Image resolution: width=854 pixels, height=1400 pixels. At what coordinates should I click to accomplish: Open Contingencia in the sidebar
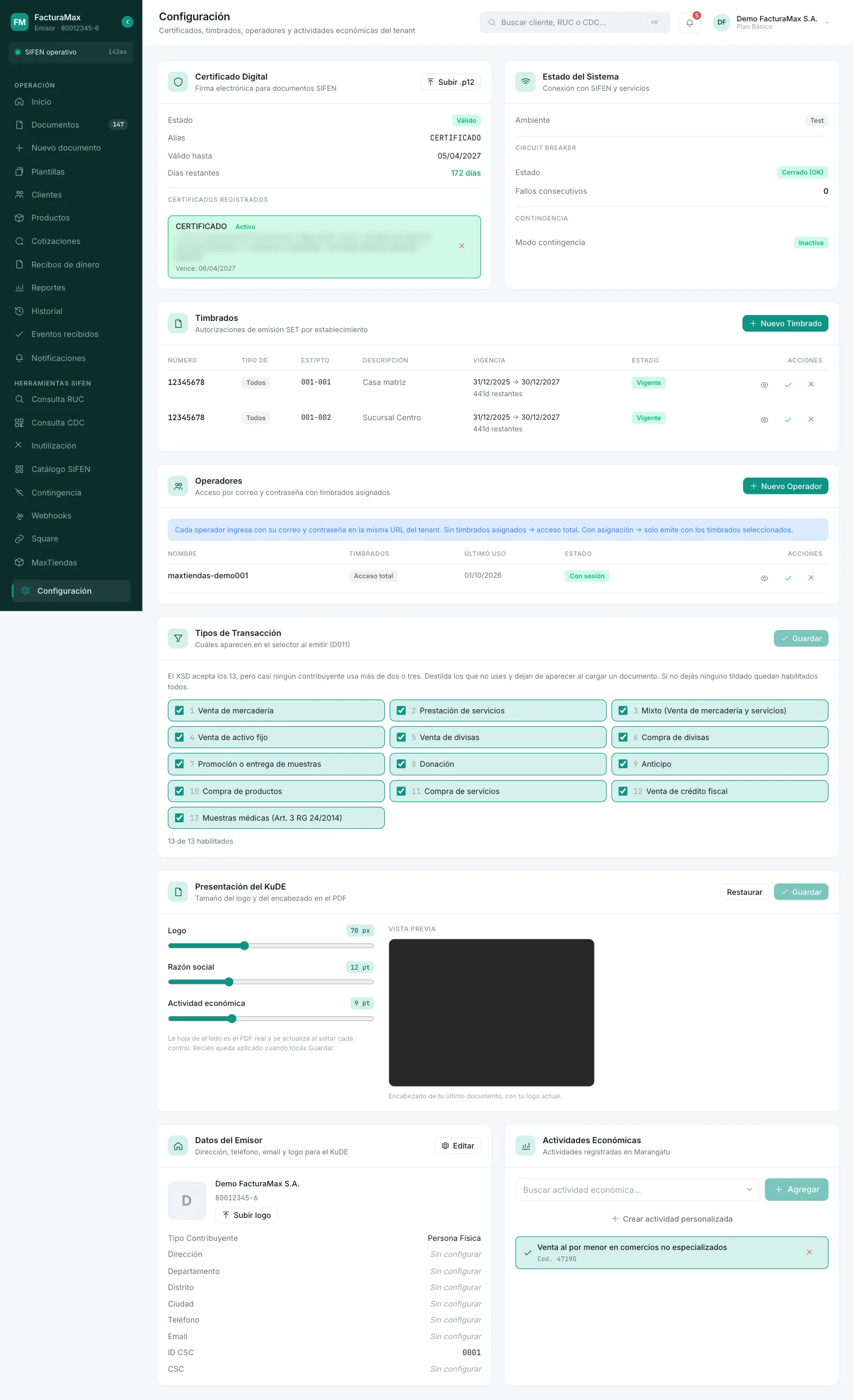tap(71, 493)
